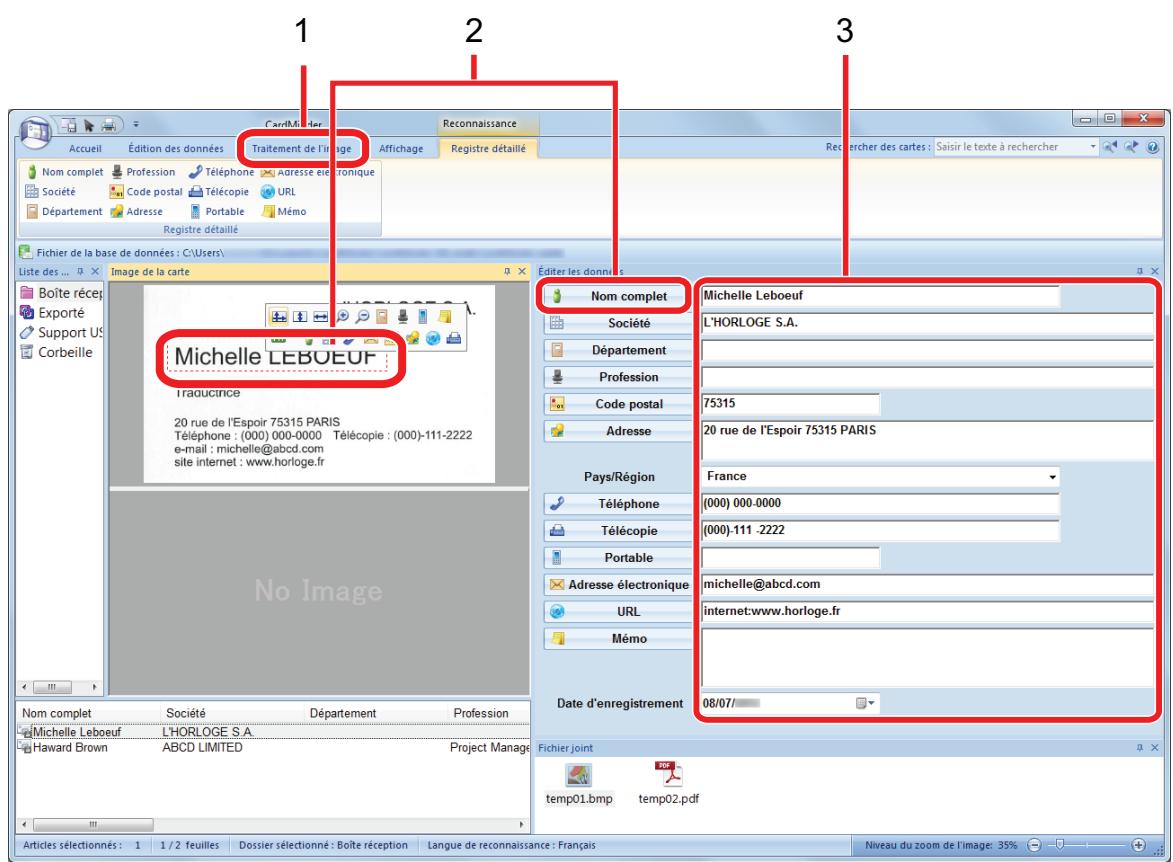
Task: Open the help icon
Action: [x=1153, y=147]
